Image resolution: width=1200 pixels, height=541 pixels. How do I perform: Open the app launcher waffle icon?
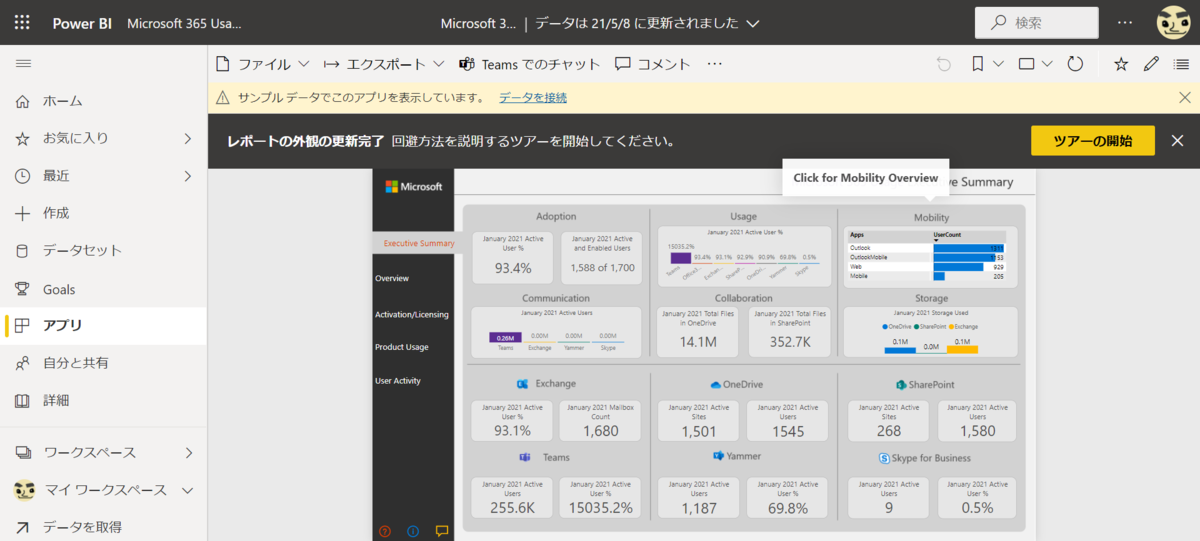tap(23, 22)
